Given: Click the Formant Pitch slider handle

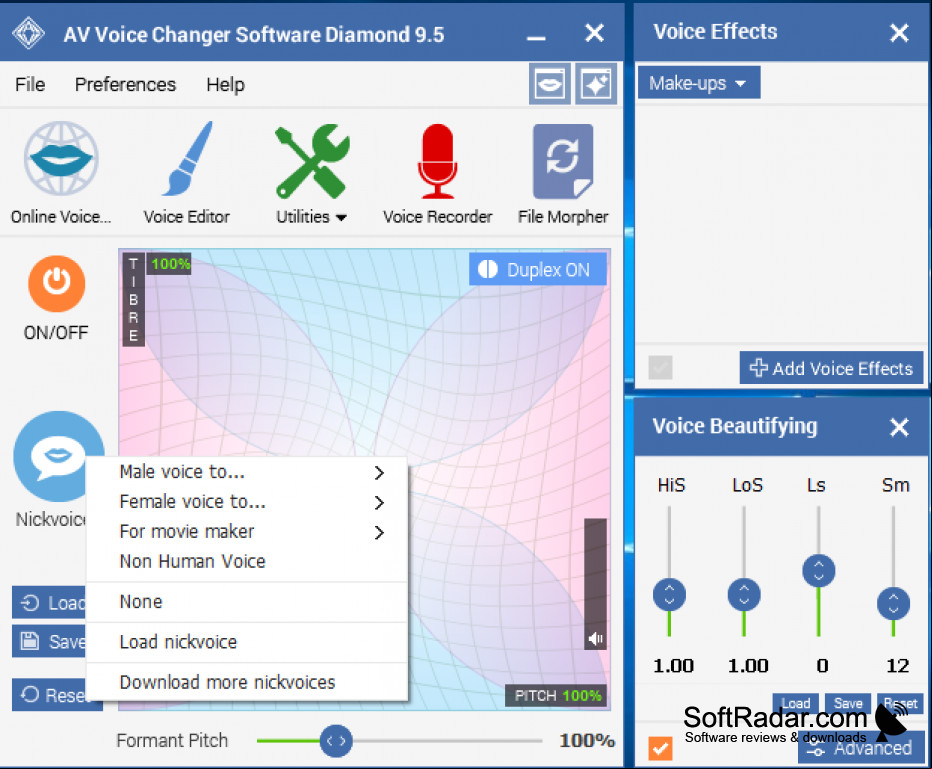Looking at the screenshot, I should click(336, 740).
